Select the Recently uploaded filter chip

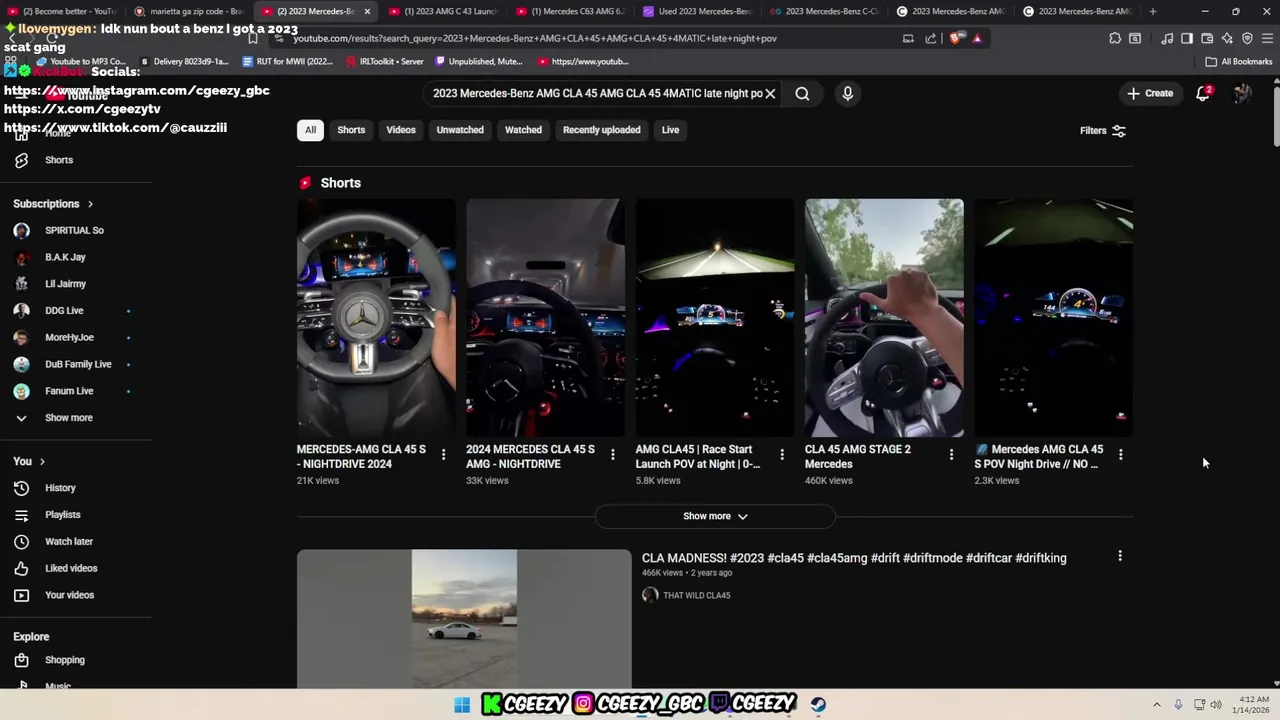[601, 130]
